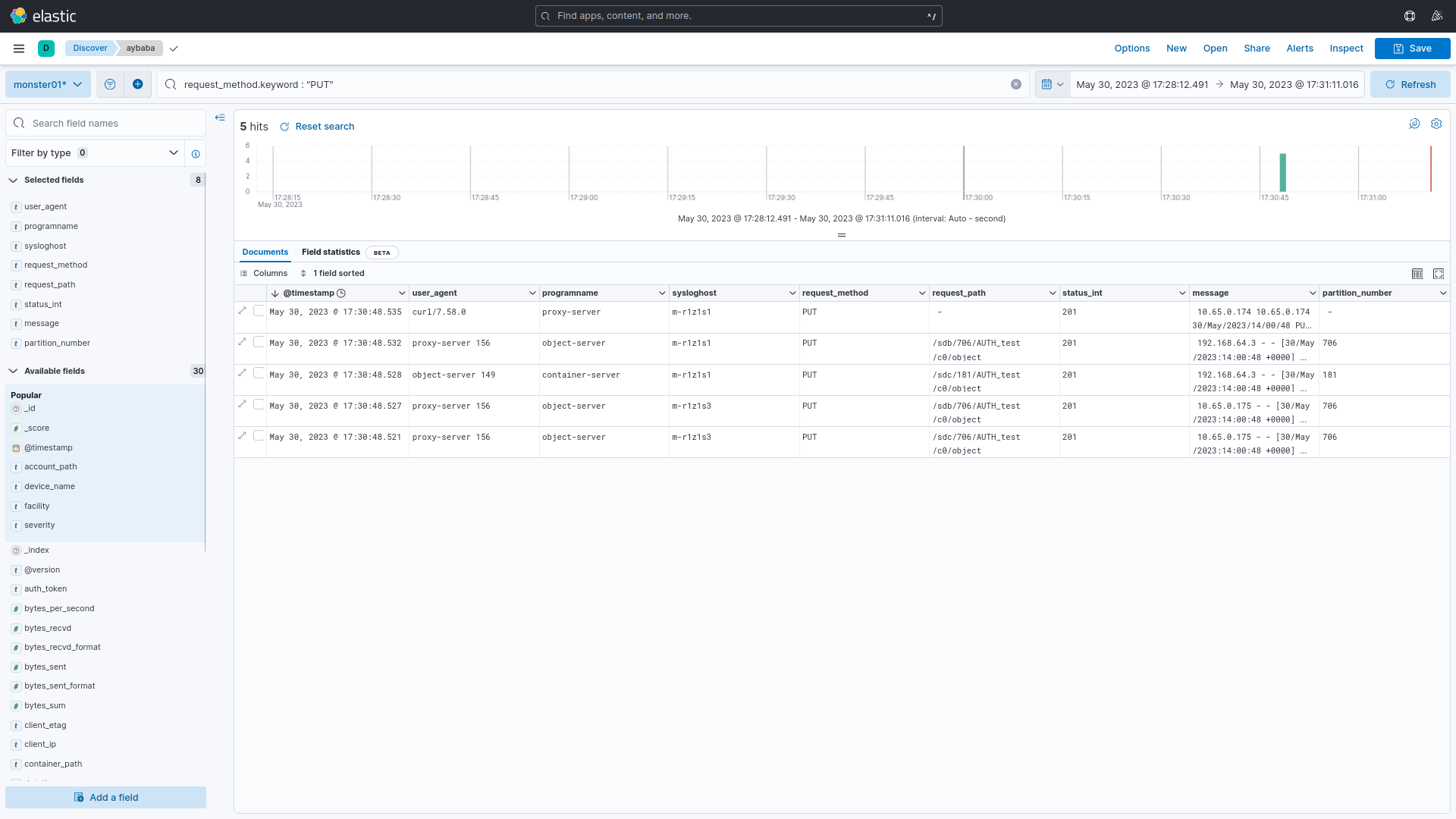
Task: Enter full screen for documents table
Action: click(x=1439, y=274)
